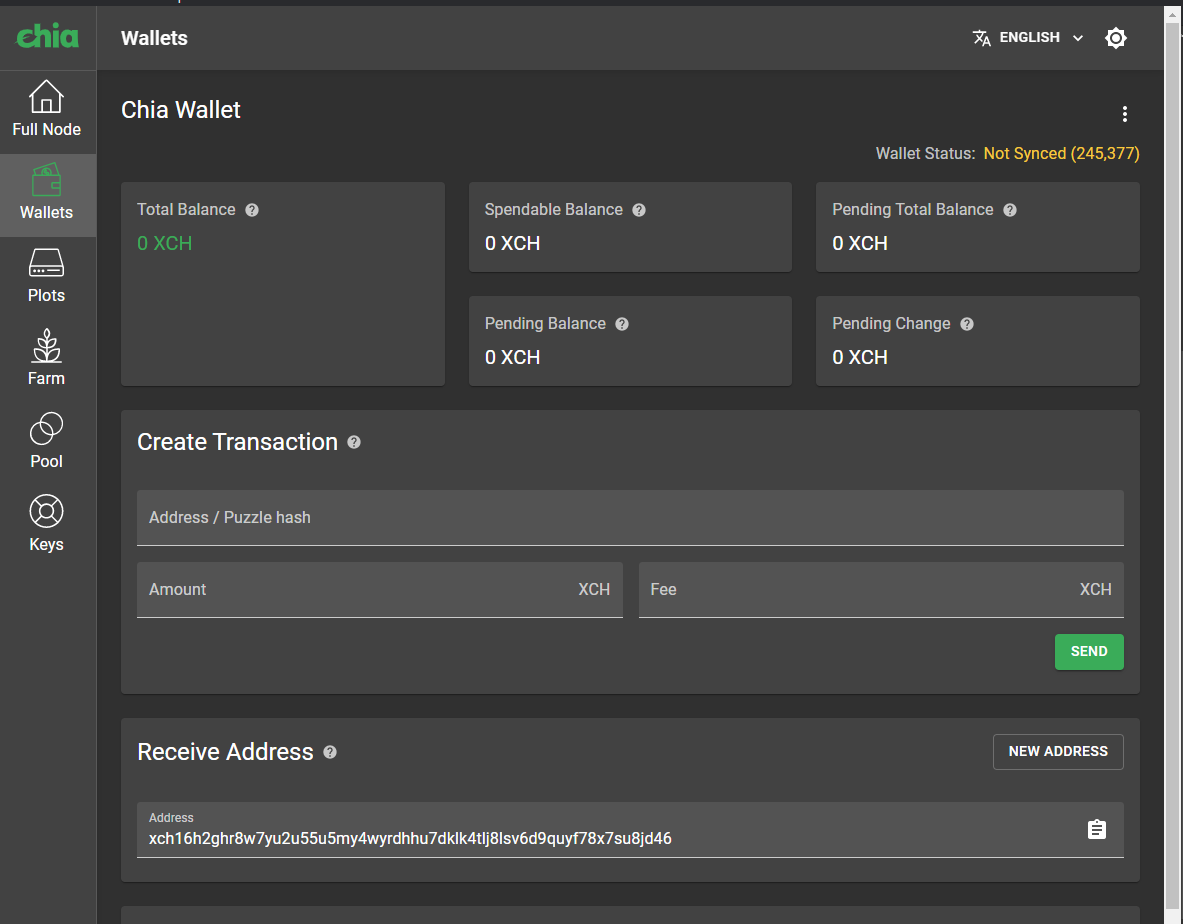Show help for Pending Total Balance
This screenshot has width=1183, height=924.
(1010, 210)
